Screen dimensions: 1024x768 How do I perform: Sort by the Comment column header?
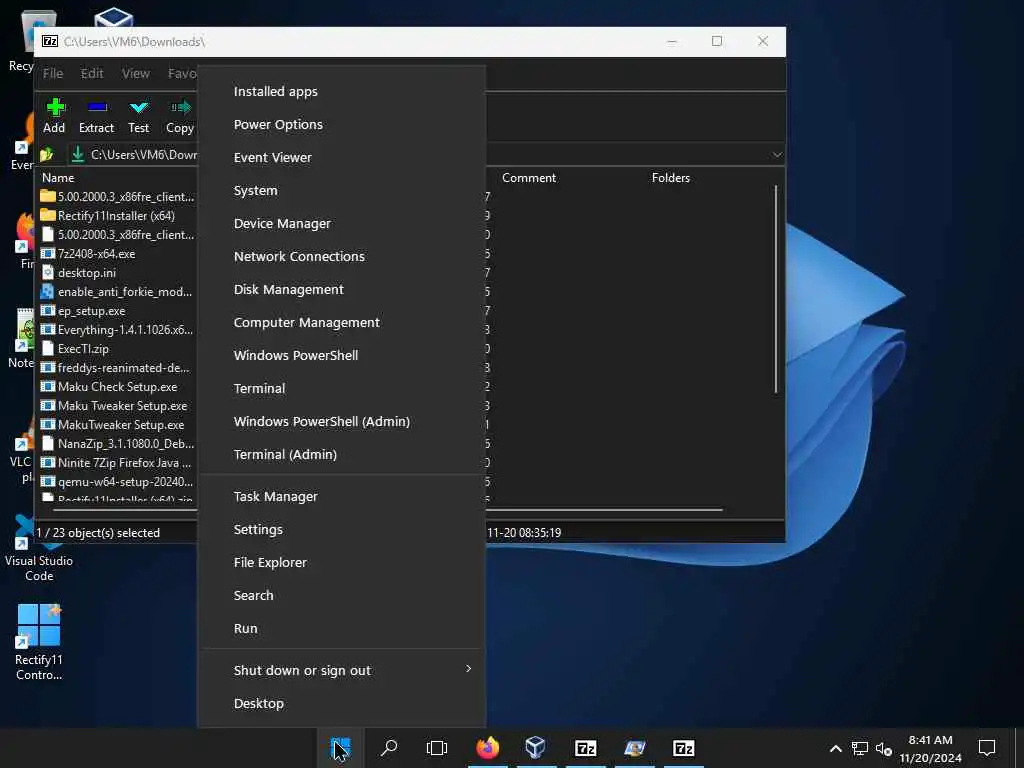click(x=529, y=178)
